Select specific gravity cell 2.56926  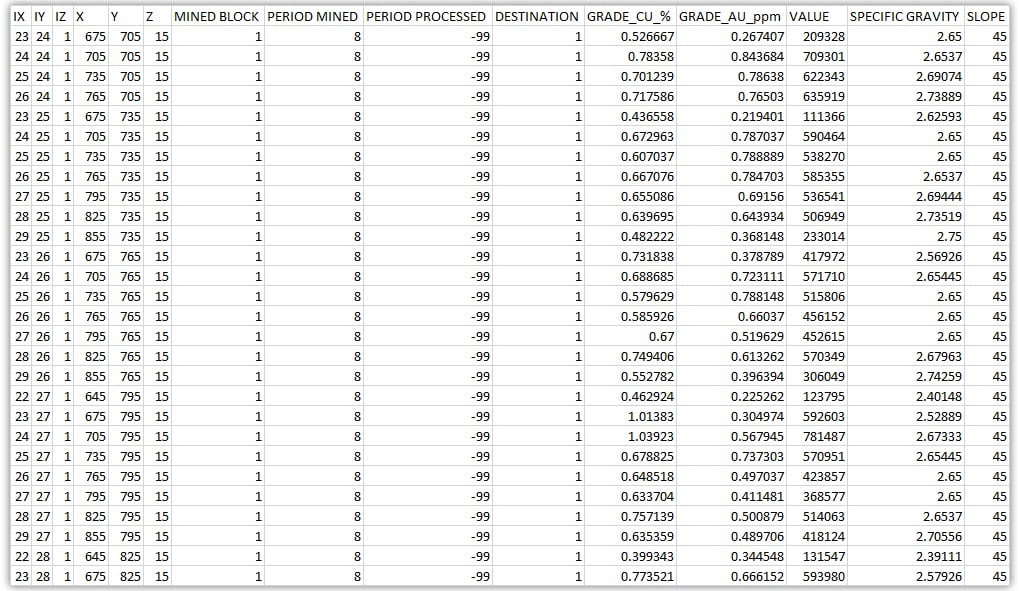905,257
